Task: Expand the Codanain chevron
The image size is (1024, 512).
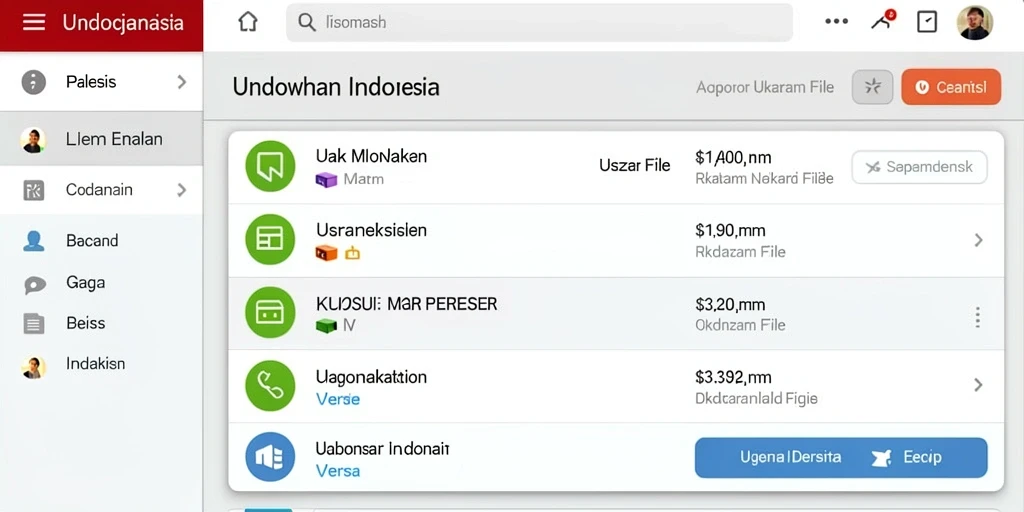Action: (x=182, y=190)
